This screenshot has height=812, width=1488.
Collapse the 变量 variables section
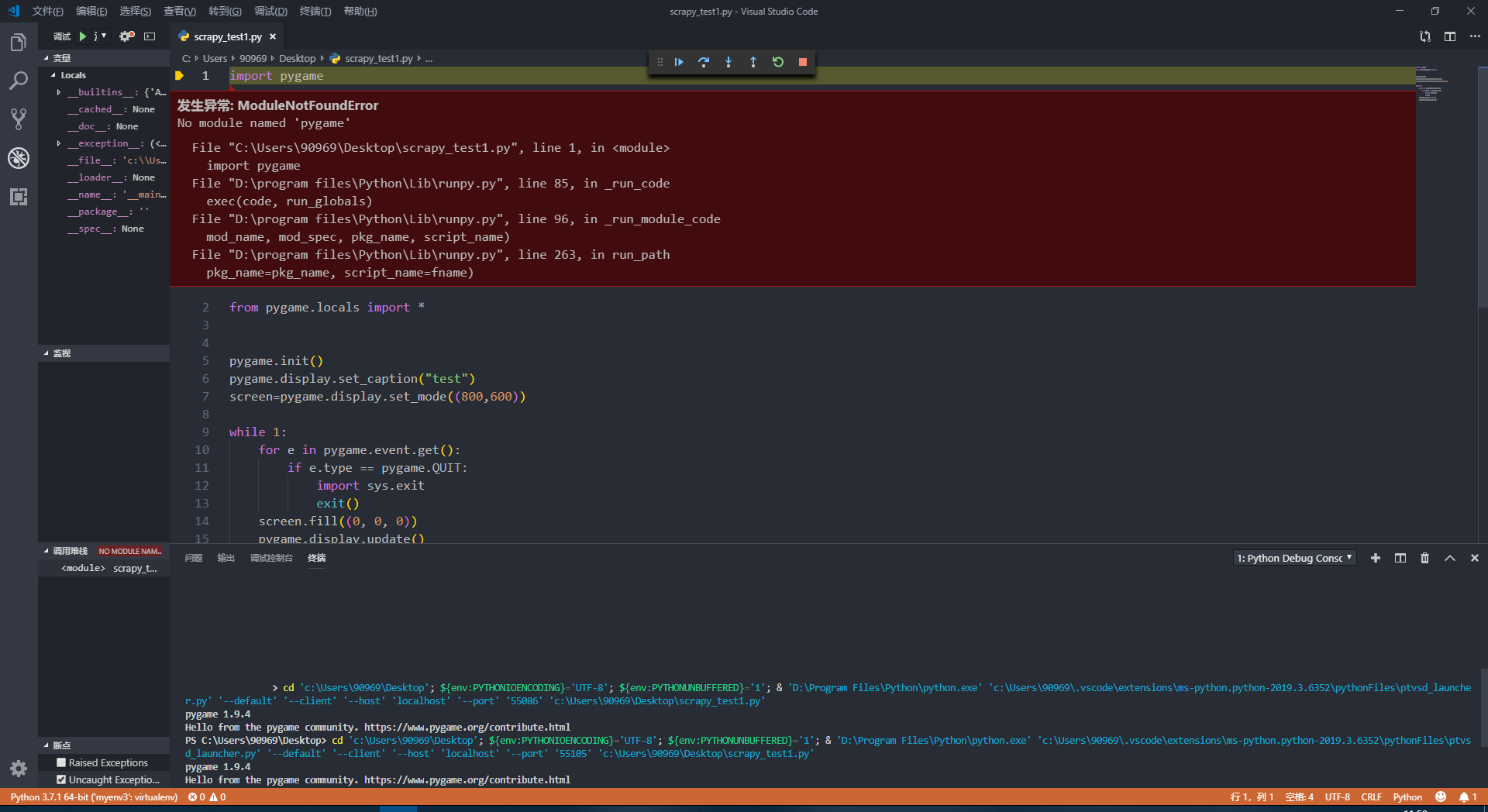point(104,58)
